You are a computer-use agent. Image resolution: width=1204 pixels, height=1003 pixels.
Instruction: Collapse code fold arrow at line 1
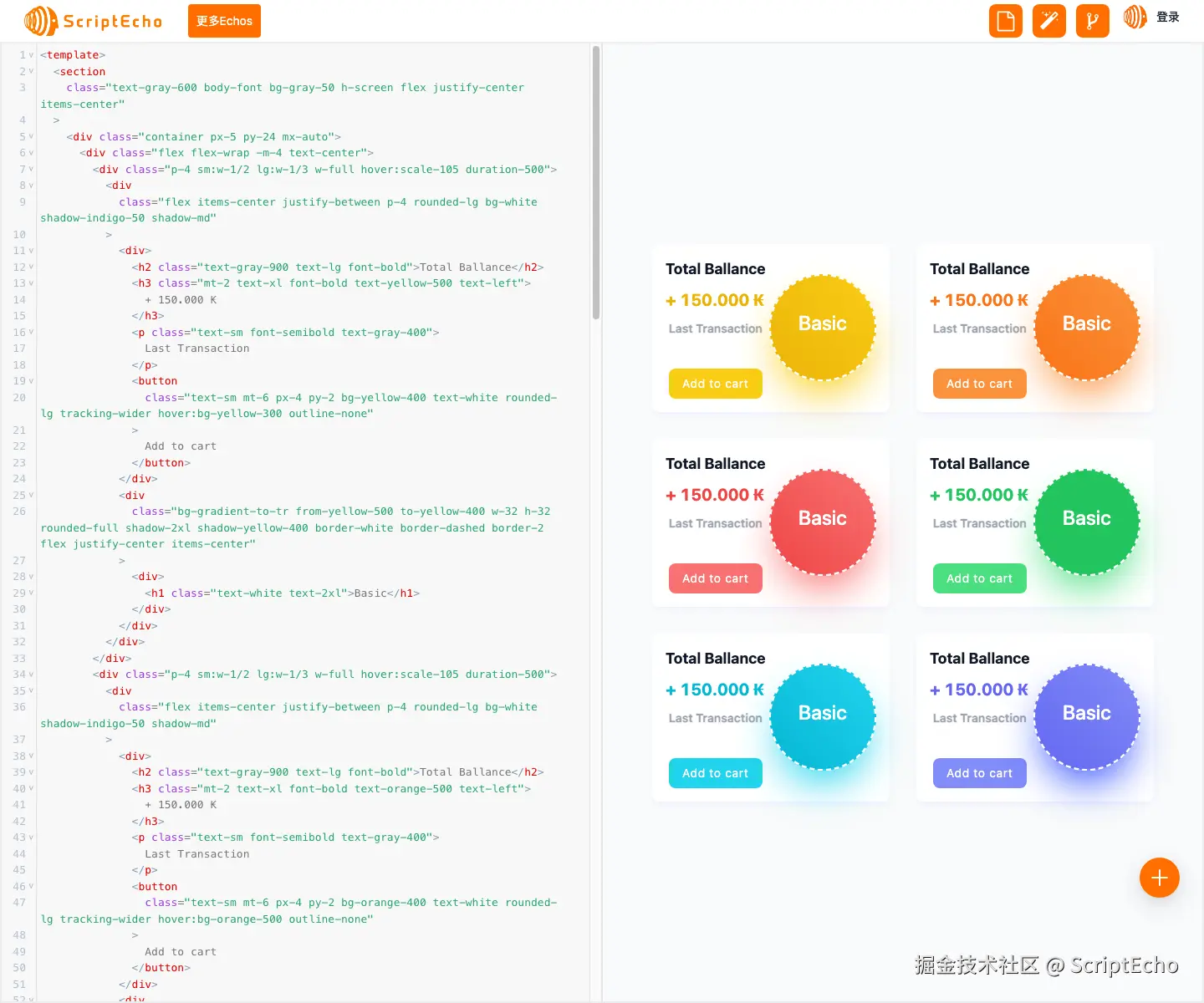pyautogui.click(x=32, y=55)
